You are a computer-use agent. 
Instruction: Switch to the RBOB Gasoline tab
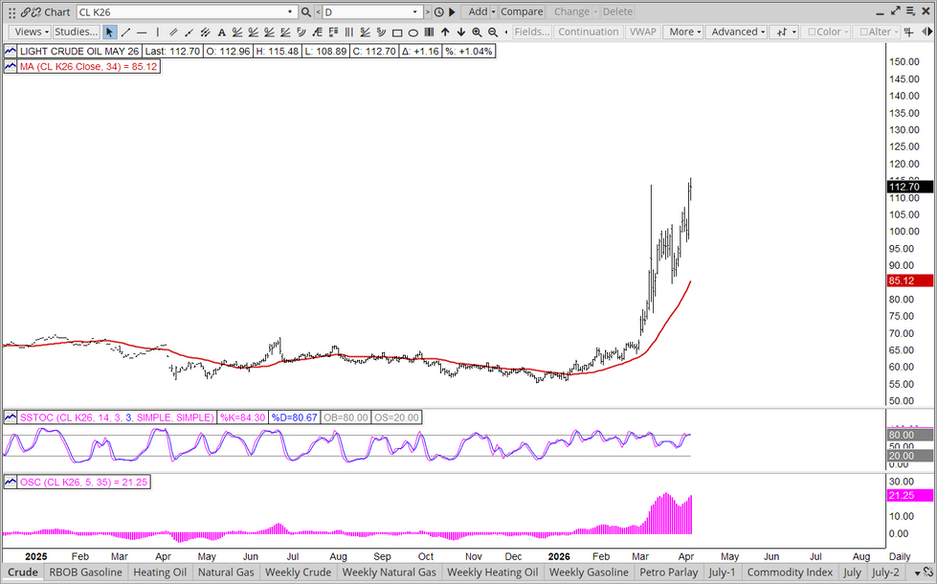pos(85,573)
